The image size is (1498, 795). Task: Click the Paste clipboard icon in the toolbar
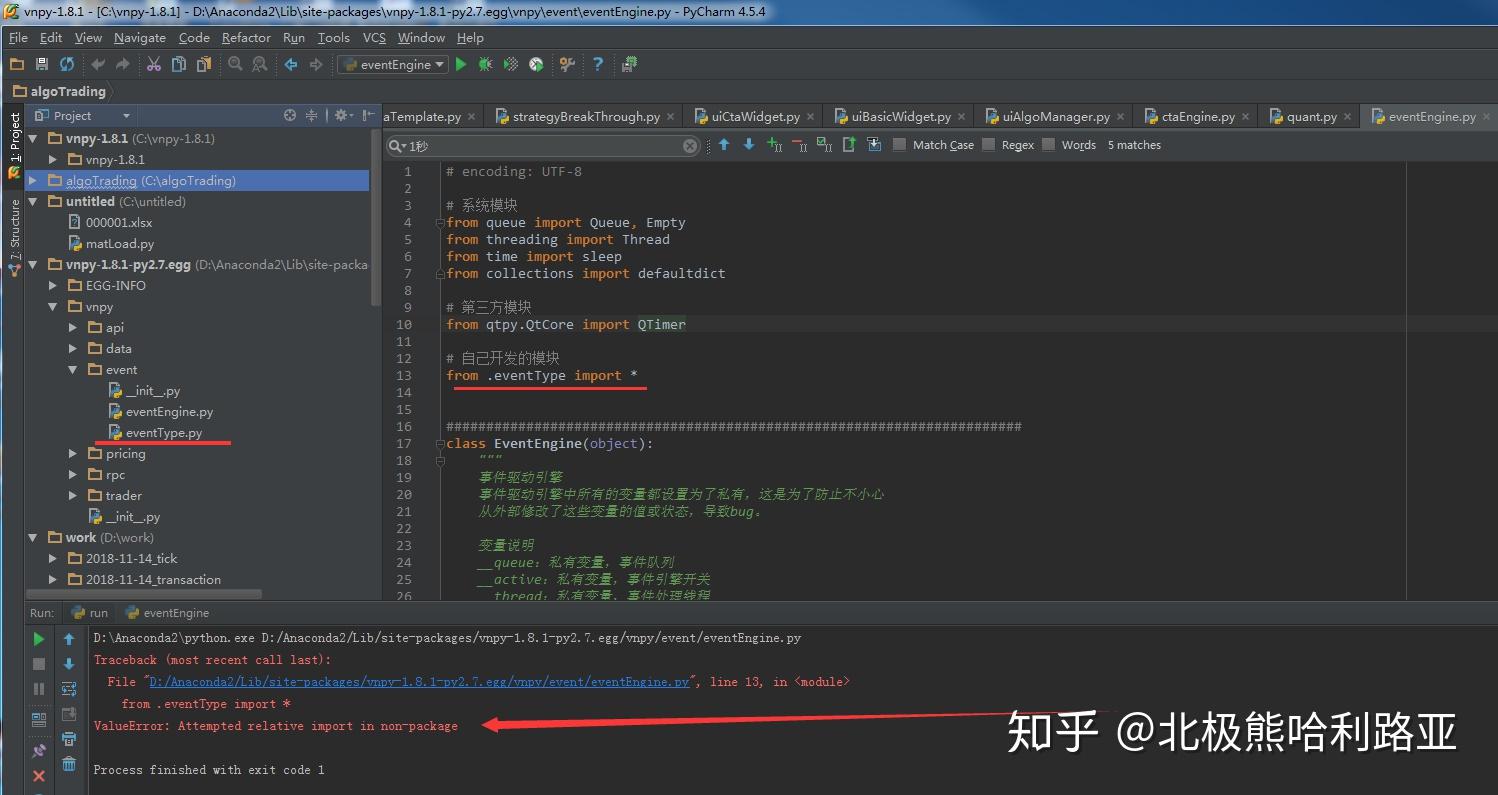pos(204,64)
